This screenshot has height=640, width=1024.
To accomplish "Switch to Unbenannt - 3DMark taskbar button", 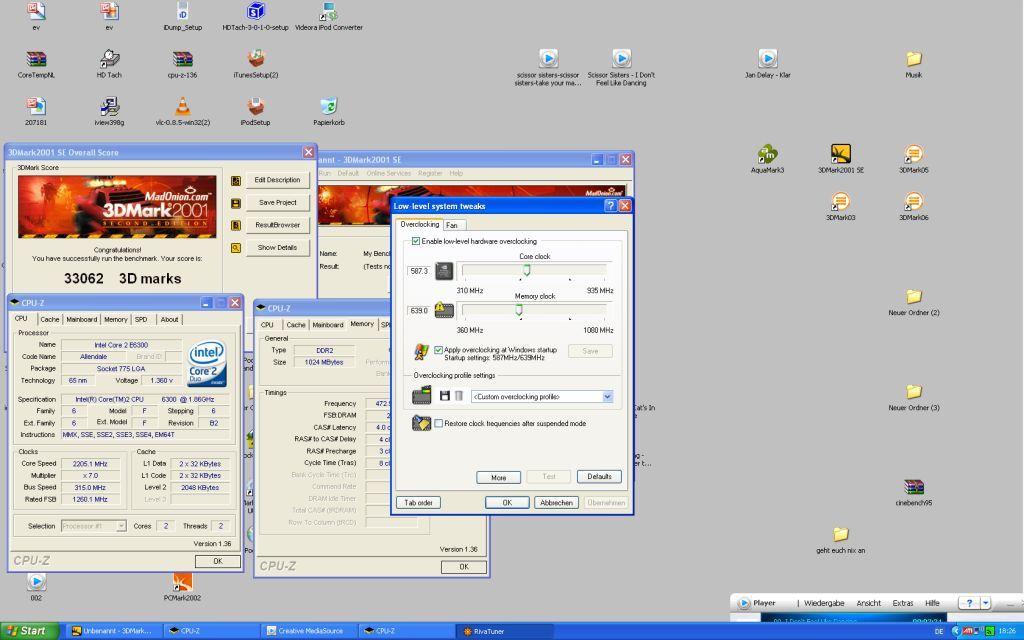I will (114, 632).
